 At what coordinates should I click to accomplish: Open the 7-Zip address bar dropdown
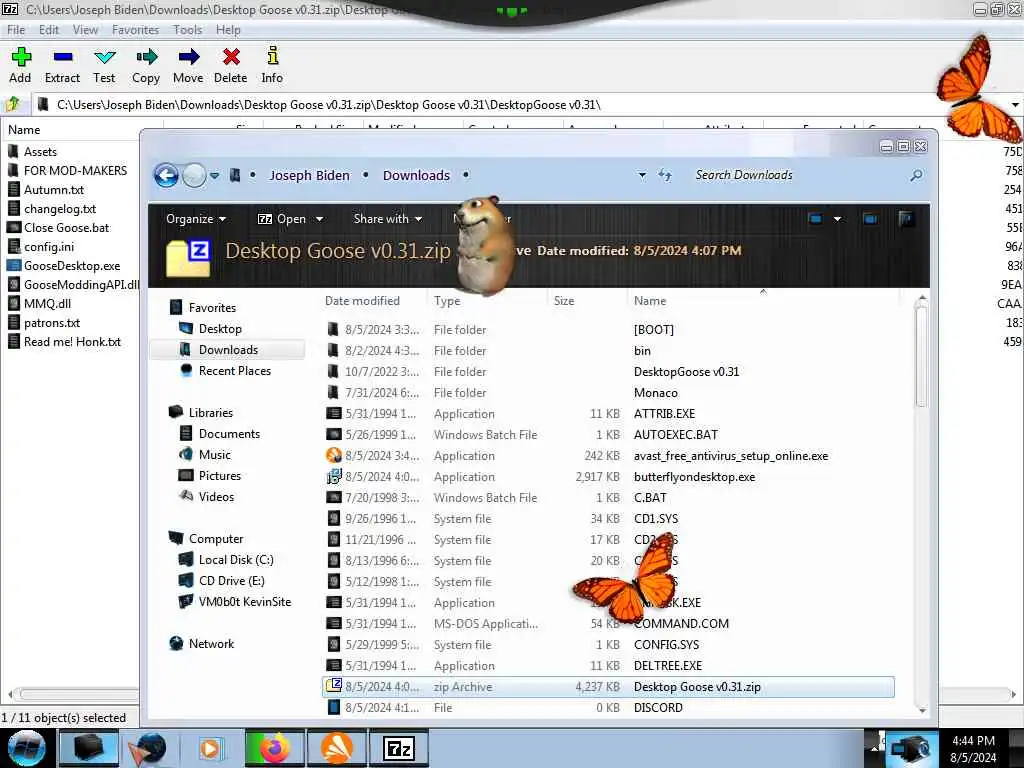[1015, 104]
